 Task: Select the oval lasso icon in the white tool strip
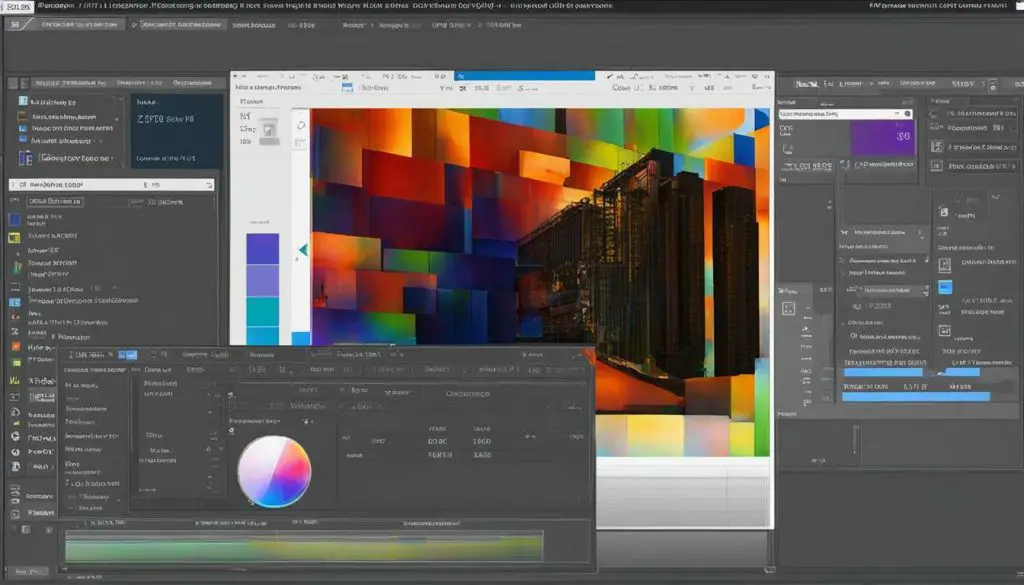(300, 125)
